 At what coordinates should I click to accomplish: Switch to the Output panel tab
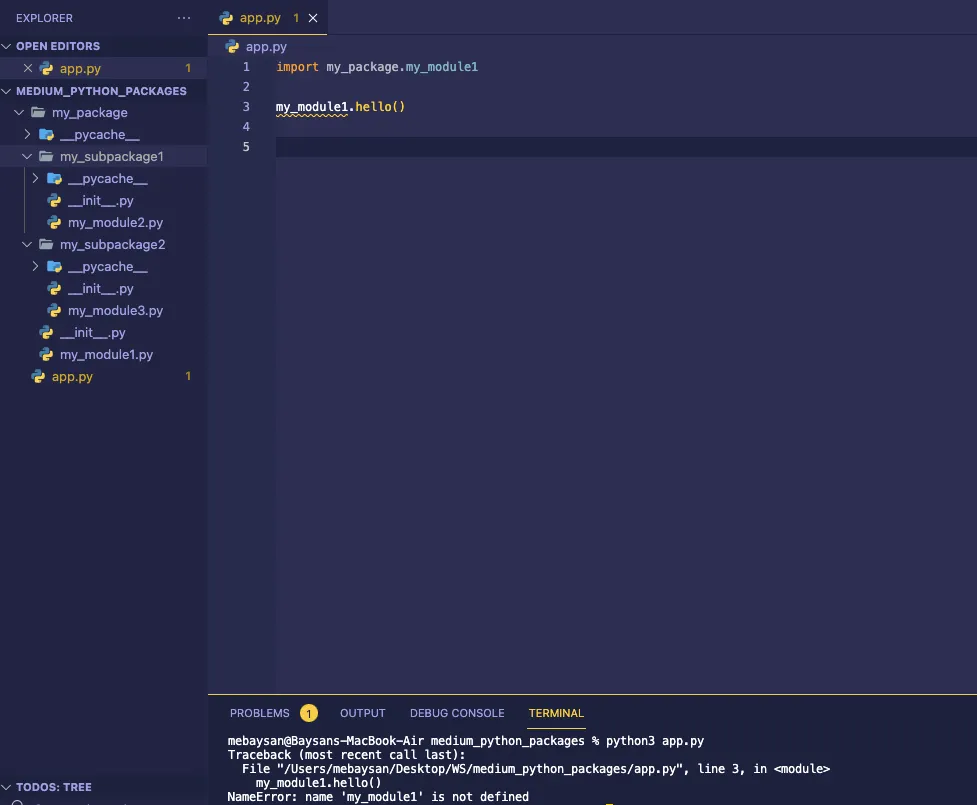pyautogui.click(x=363, y=713)
